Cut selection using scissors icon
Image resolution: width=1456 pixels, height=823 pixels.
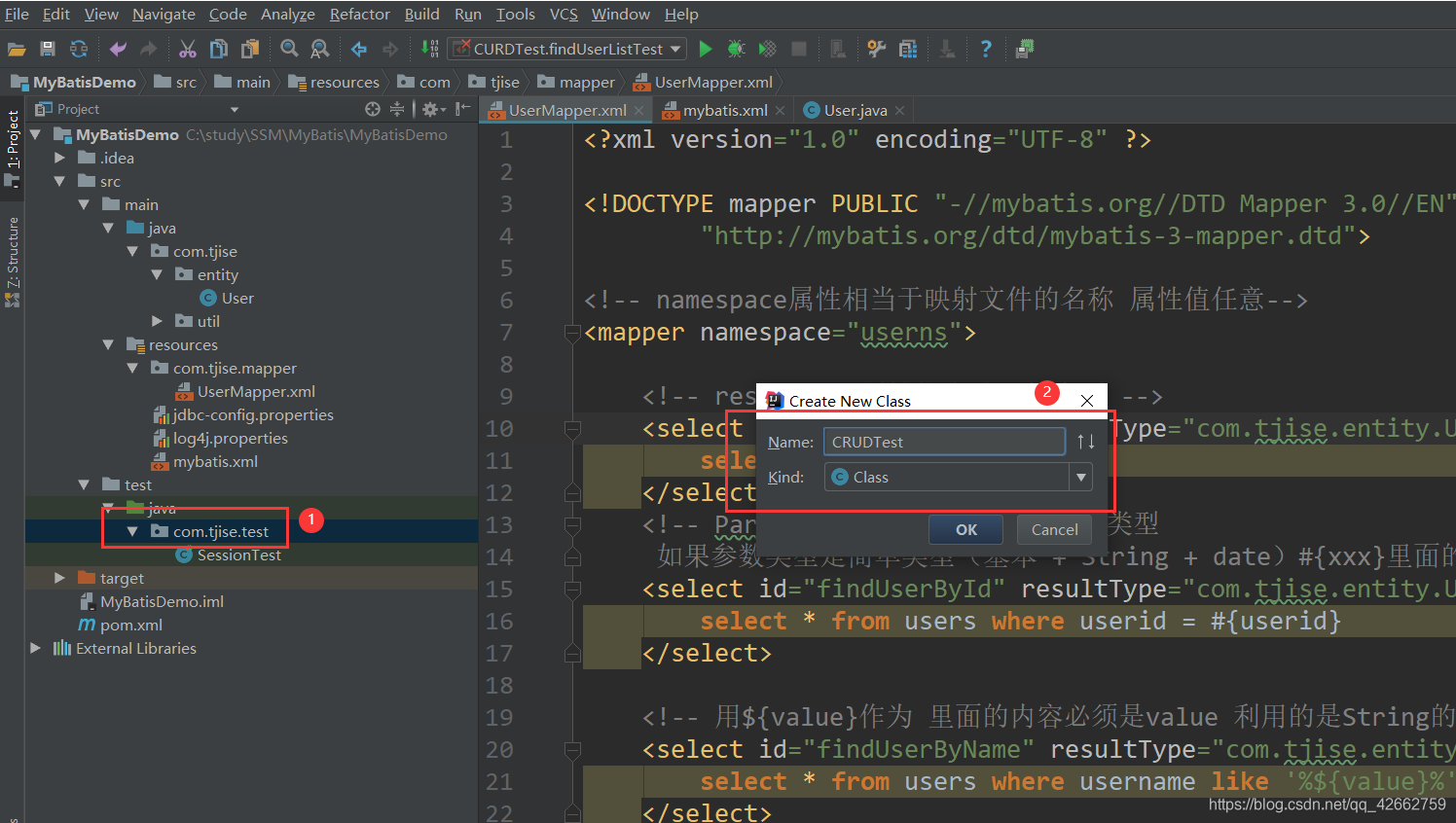click(x=188, y=49)
